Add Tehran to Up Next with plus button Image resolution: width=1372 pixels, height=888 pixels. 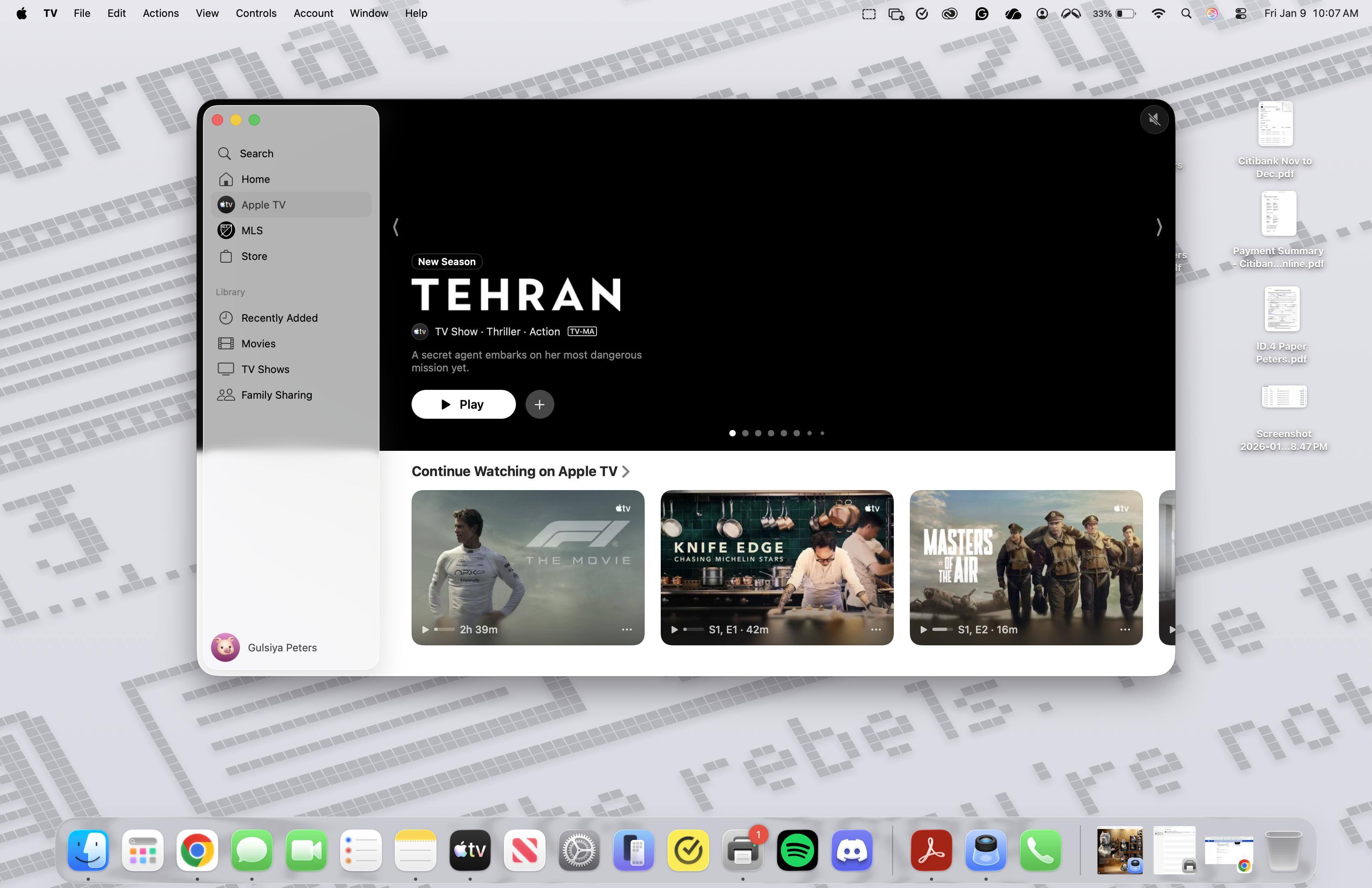539,405
